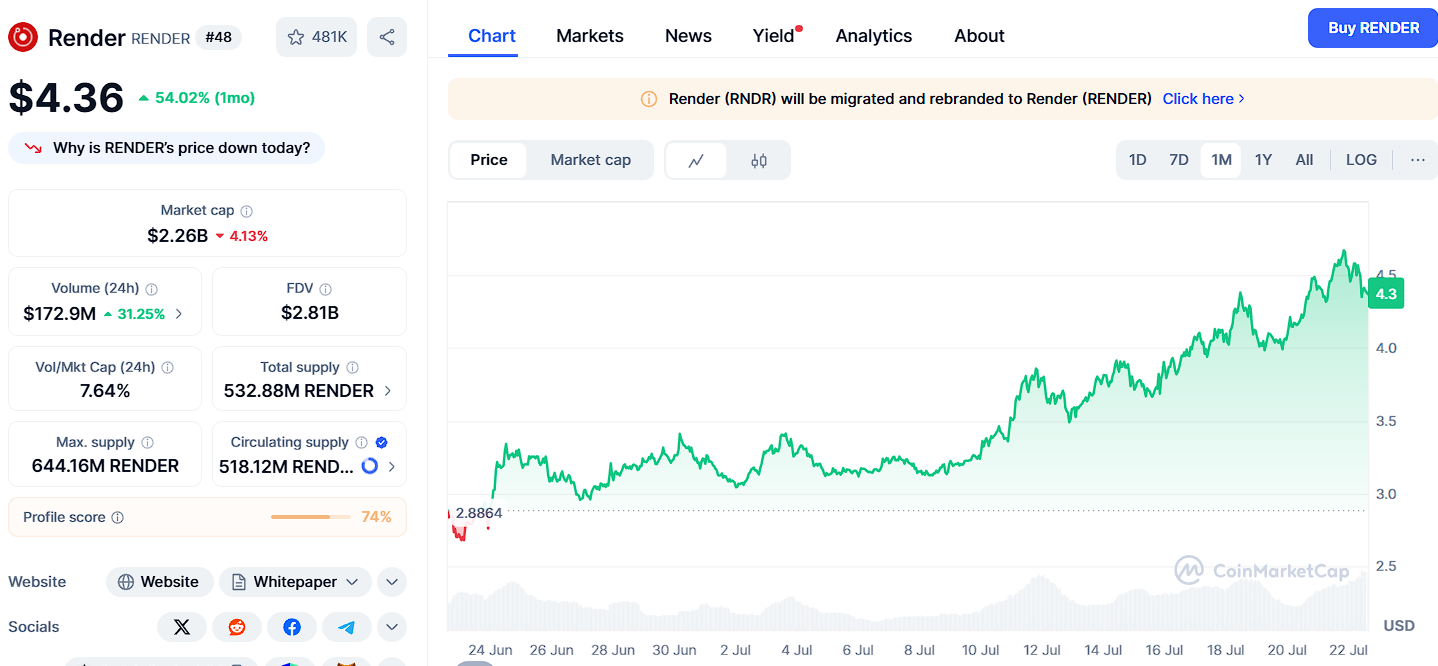Screen dimensions: 1438x666
Task: Click Volume (24h) info icon
Action: tap(152, 289)
